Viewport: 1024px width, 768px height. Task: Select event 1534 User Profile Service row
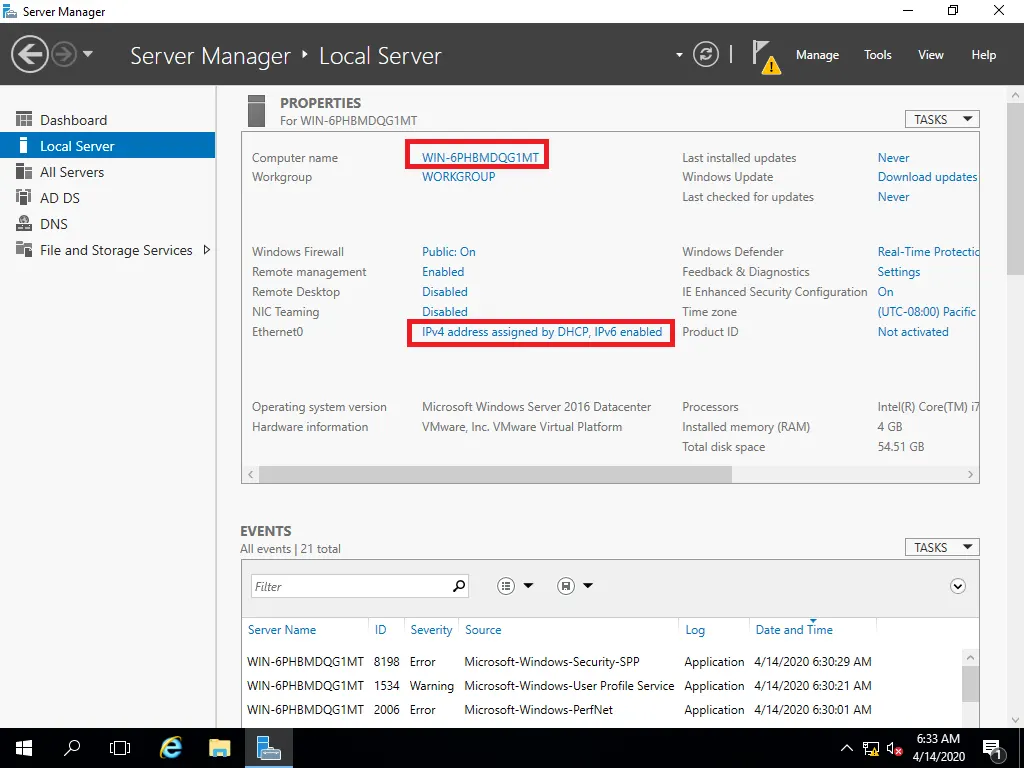[x=602, y=686]
